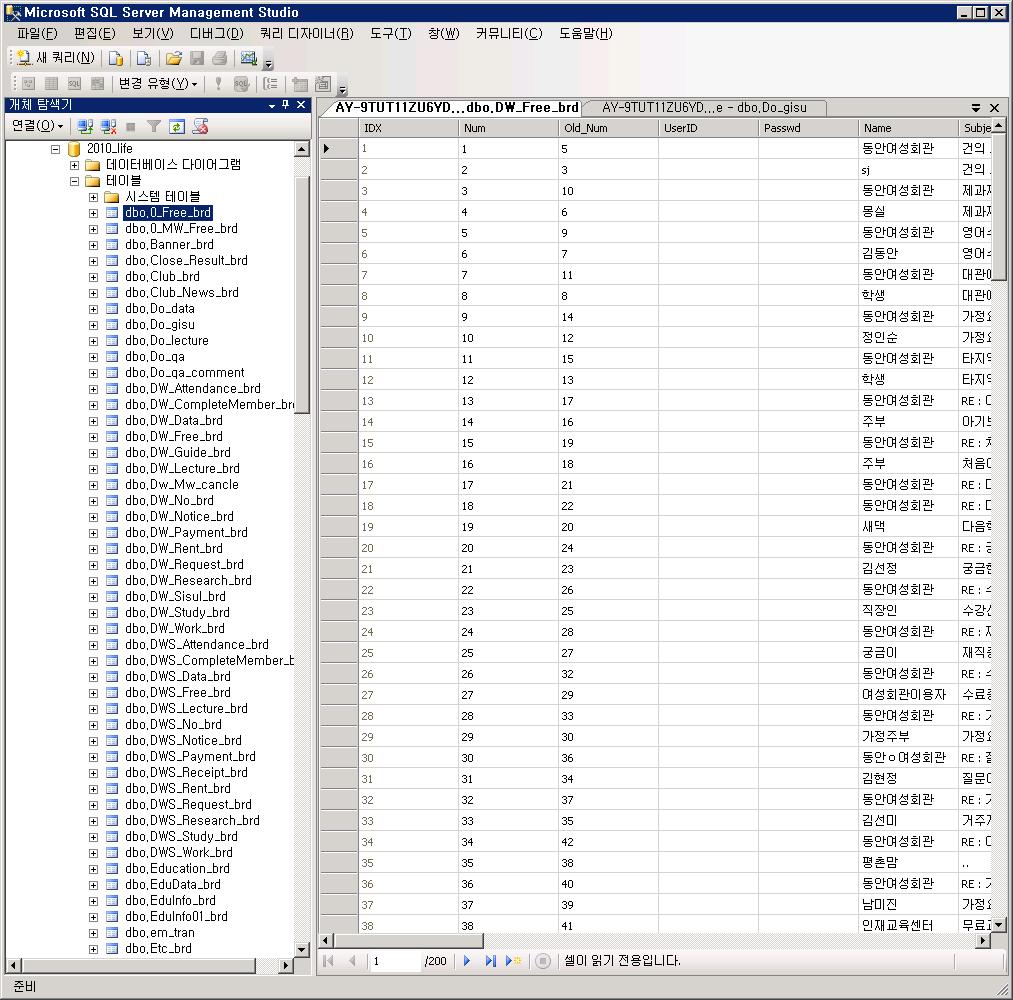Switch to the dbo.Do_gisu tab

pos(704,107)
